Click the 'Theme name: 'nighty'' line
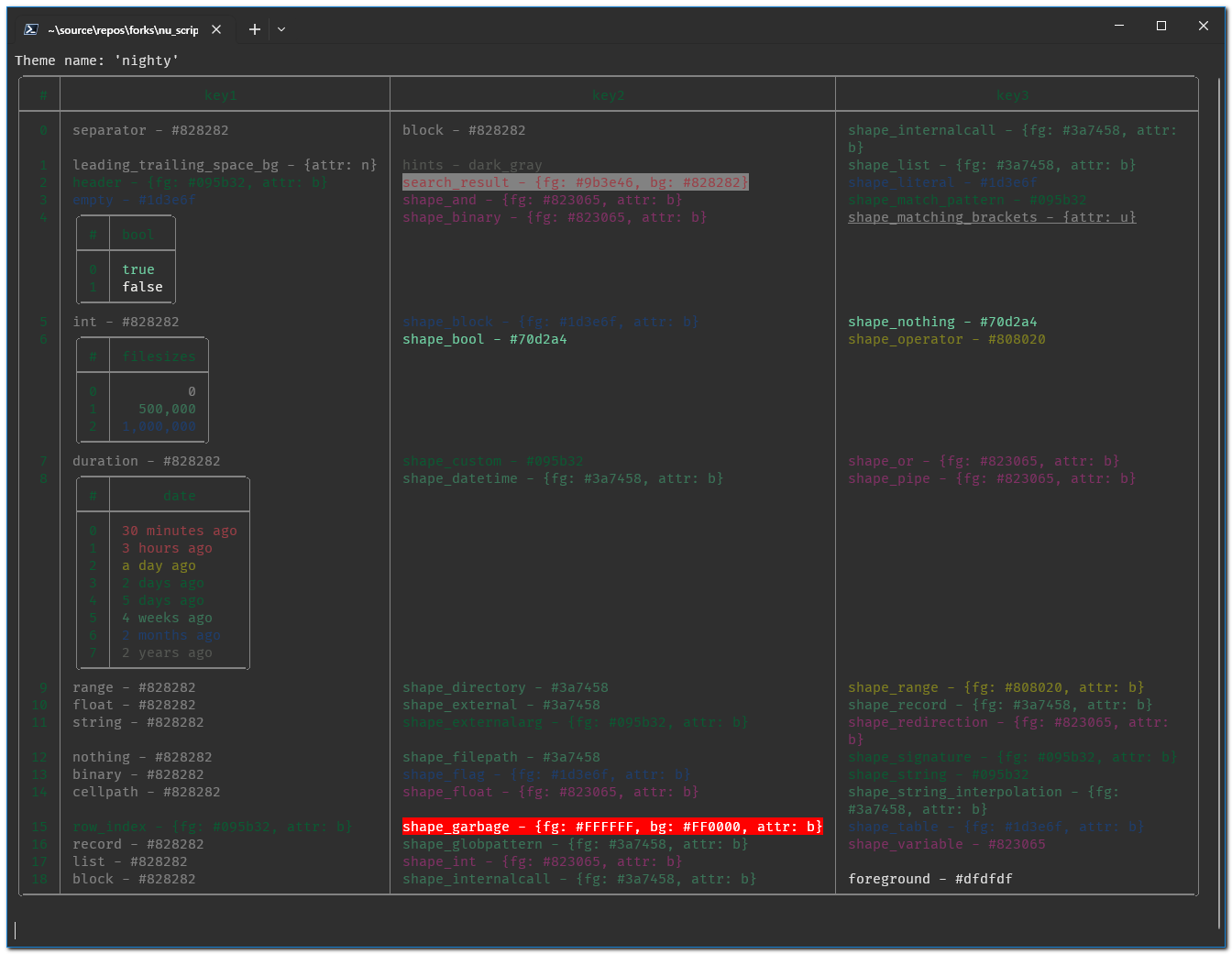Image resolution: width=1232 pixels, height=954 pixels. [x=96, y=60]
